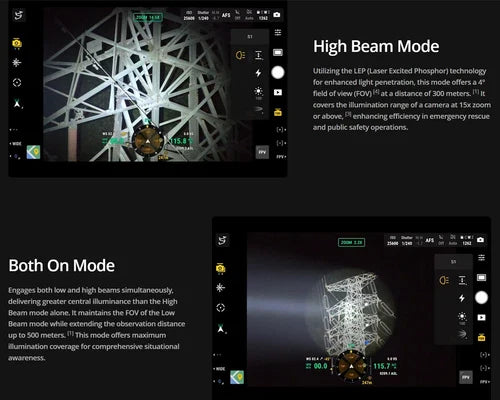The width and height of the screenshot is (500, 400).
Task: Click the crosshair target icon in the High Beam screenshot
Action: click(x=17, y=82)
